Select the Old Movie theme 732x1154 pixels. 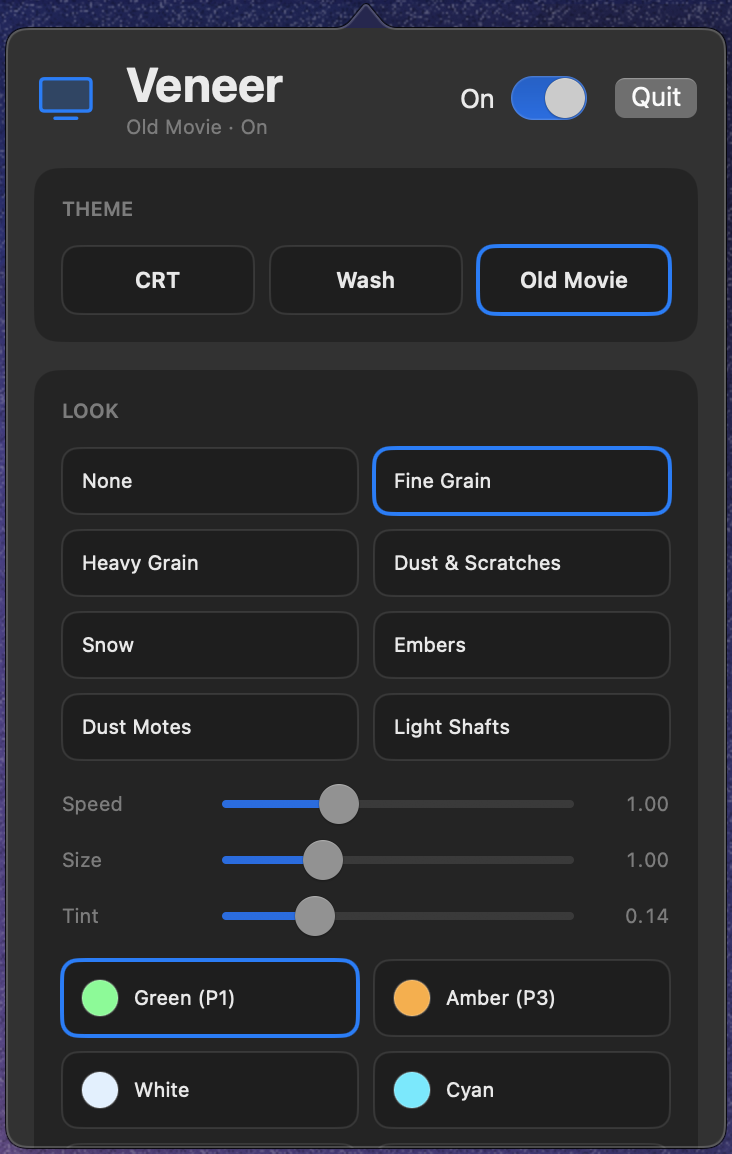574,280
